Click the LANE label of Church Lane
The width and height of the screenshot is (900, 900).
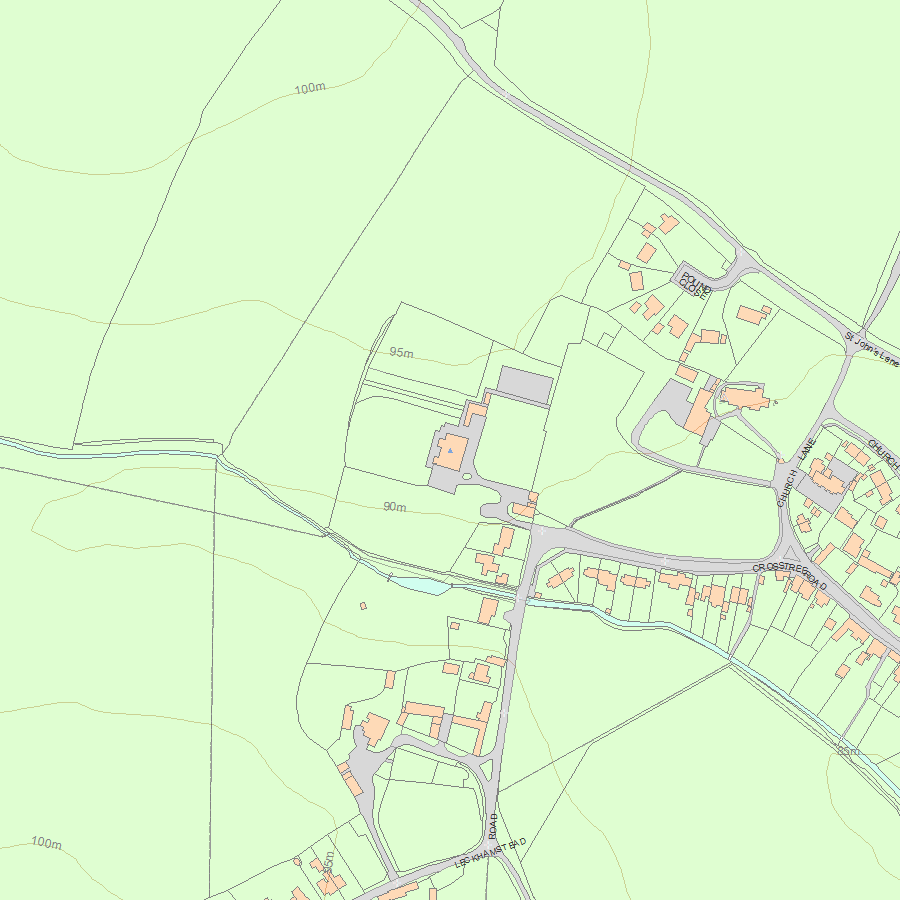pyautogui.click(x=808, y=449)
